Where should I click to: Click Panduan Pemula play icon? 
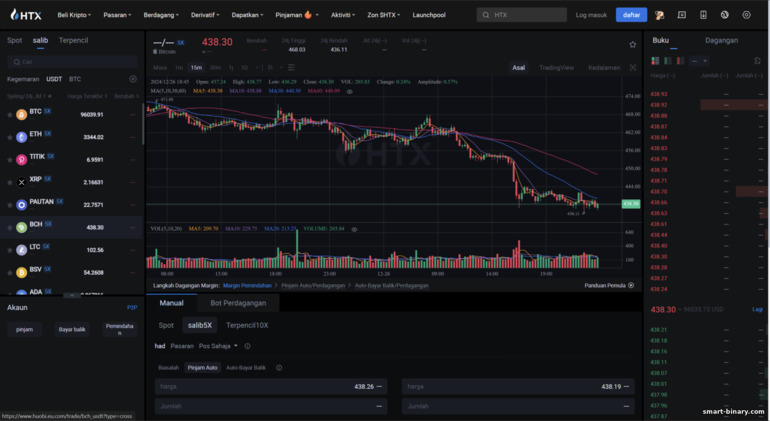(631, 285)
